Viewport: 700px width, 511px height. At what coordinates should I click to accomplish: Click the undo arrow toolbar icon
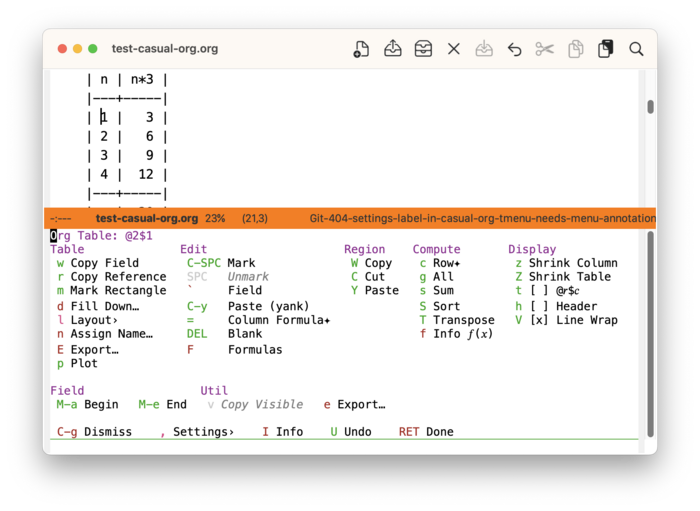514,49
